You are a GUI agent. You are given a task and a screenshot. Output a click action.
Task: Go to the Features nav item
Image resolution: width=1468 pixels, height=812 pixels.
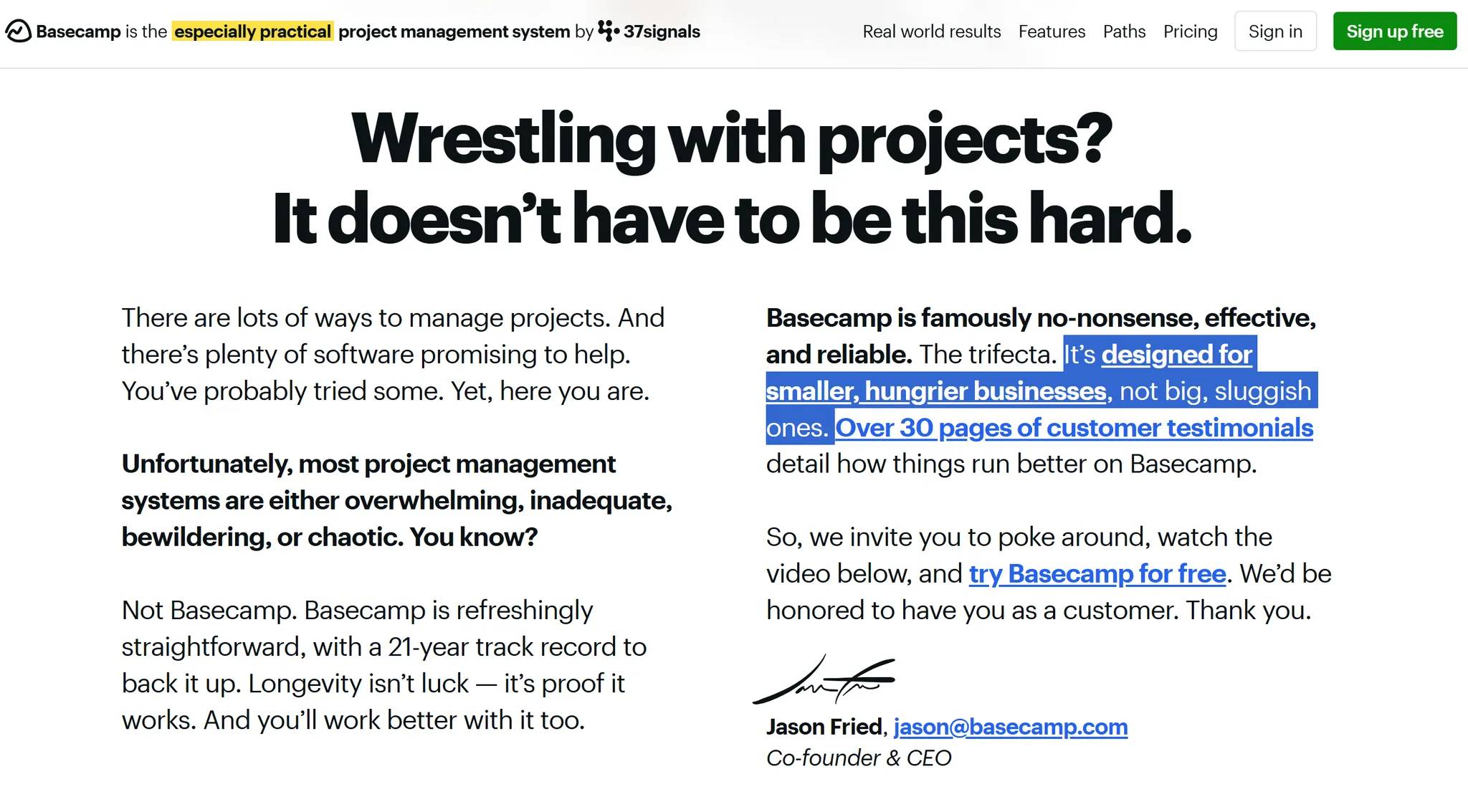(1052, 32)
